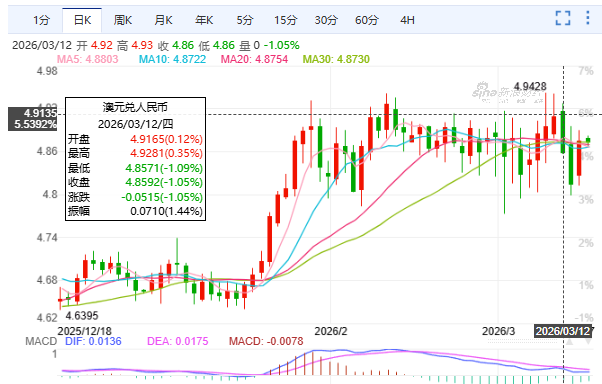Image resolution: width=602 pixels, height=384 pixels.
Task: Switch to the 1分 chart tab
Action: click(41, 20)
